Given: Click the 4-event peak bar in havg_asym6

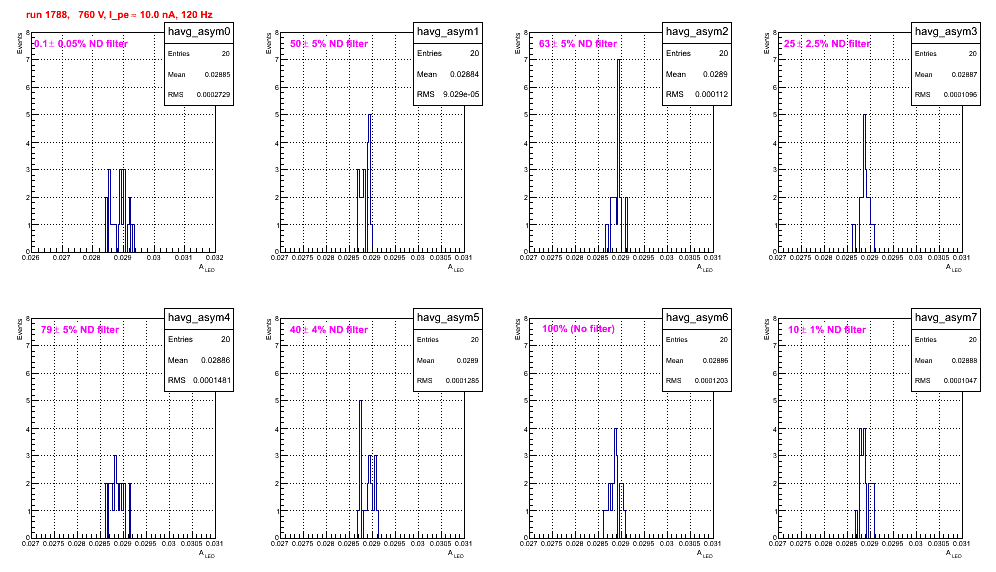Looking at the screenshot, I should click(x=616, y=483).
